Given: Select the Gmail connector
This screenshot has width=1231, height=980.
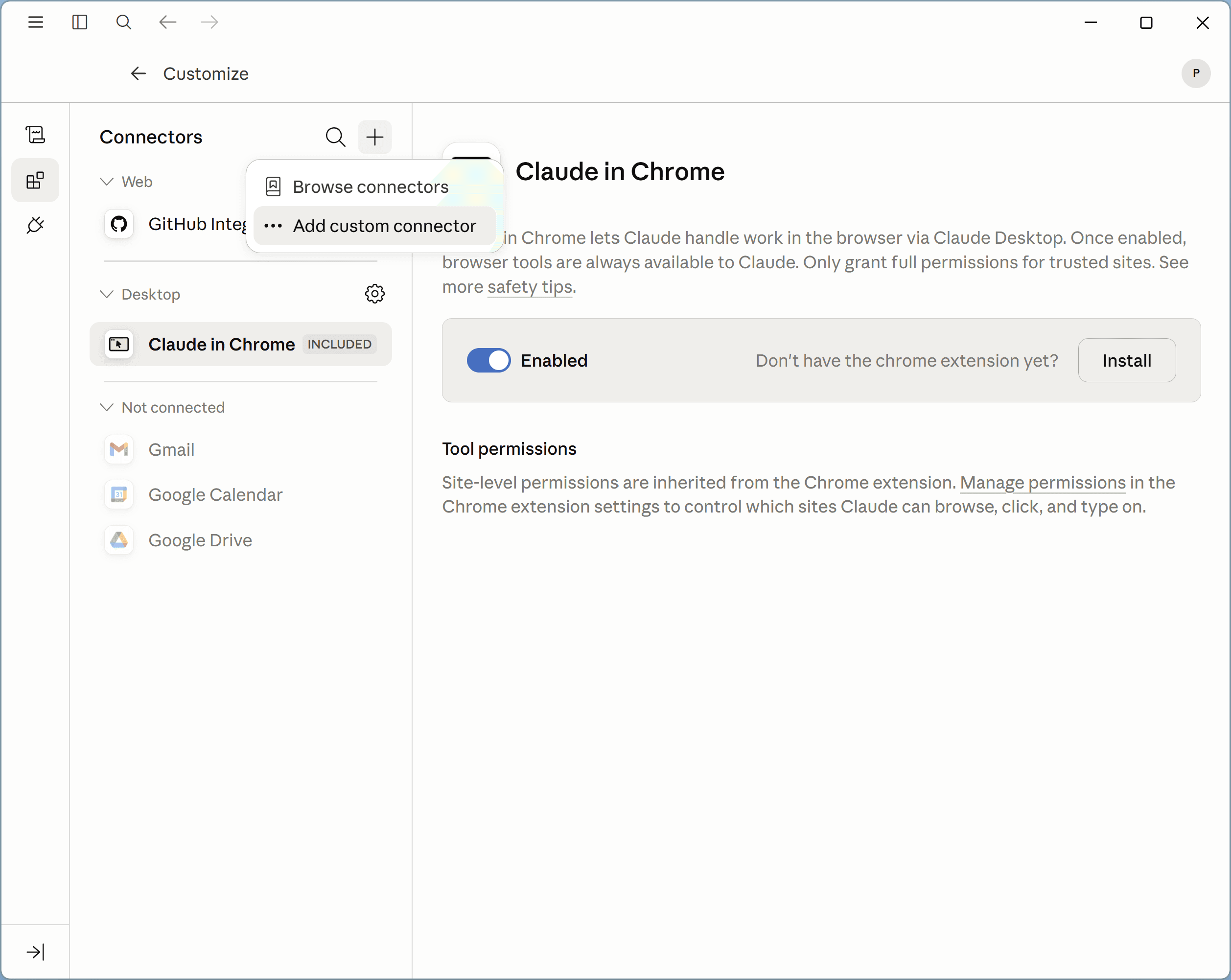Looking at the screenshot, I should coord(240,449).
